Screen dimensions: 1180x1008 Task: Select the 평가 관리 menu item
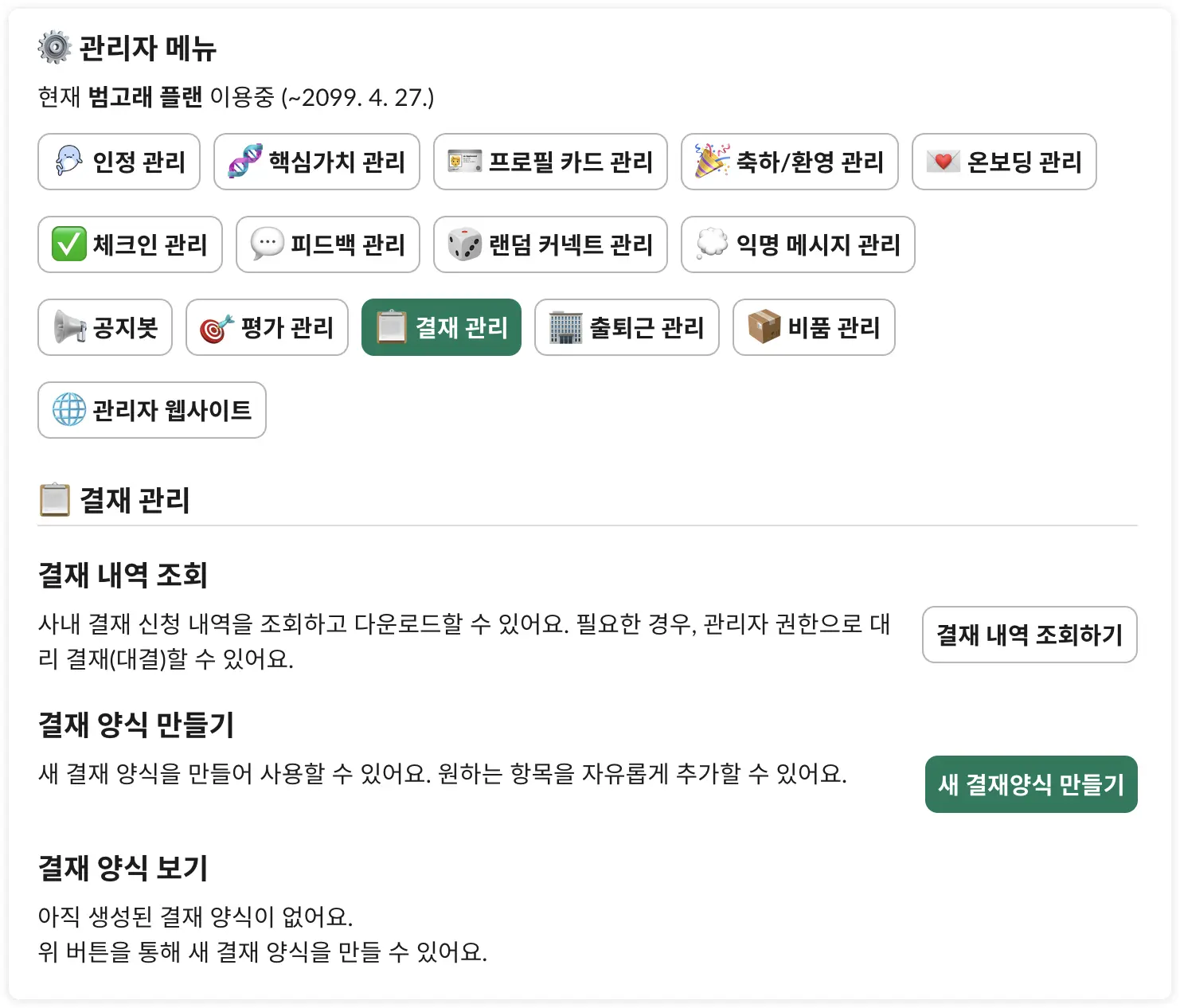(x=267, y=327)
